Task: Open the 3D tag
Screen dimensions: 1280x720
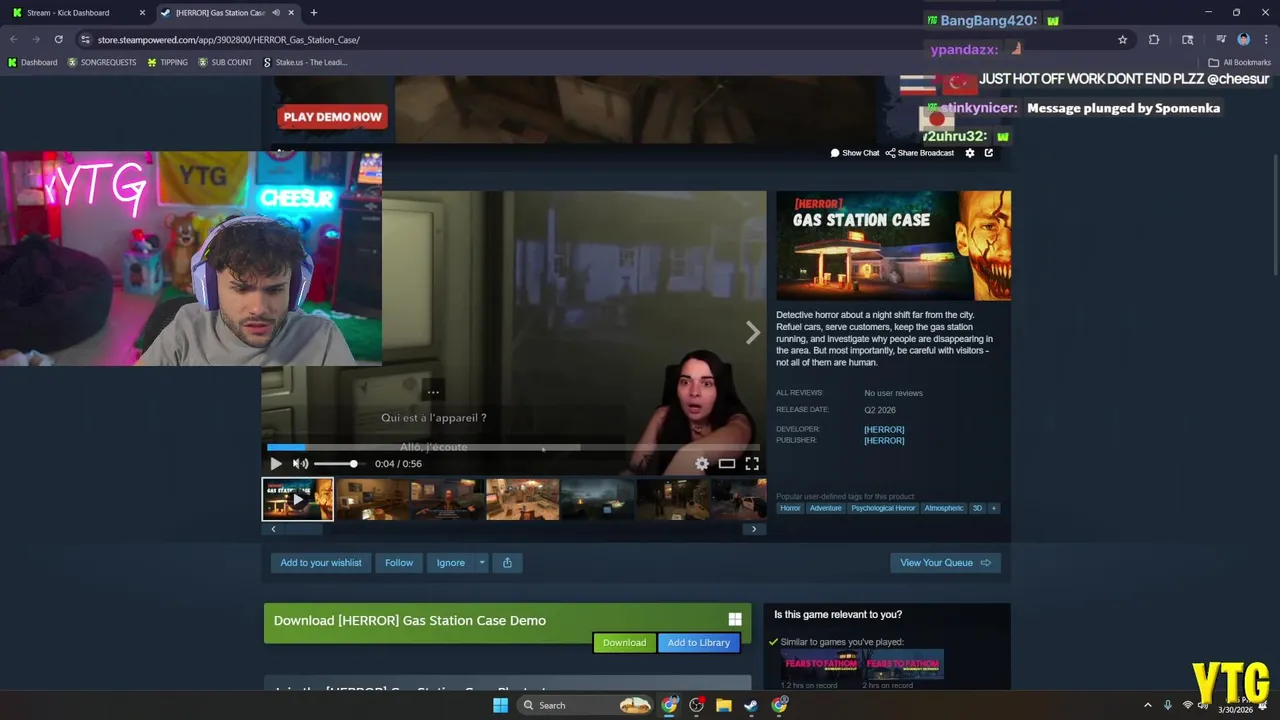Action: pyautogui.click(x=977, y=508)
